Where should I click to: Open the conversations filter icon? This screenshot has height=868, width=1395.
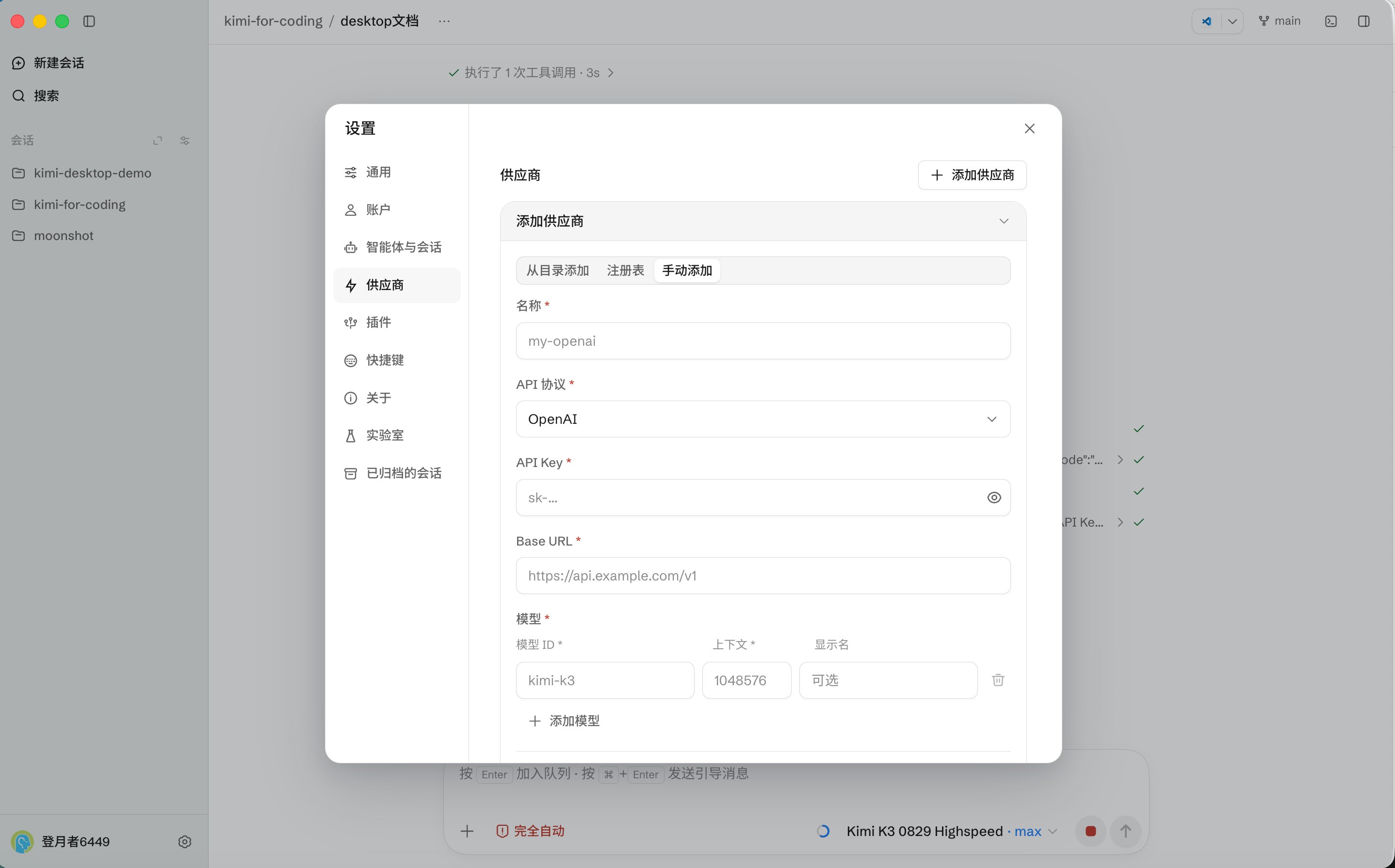[185, 140]
